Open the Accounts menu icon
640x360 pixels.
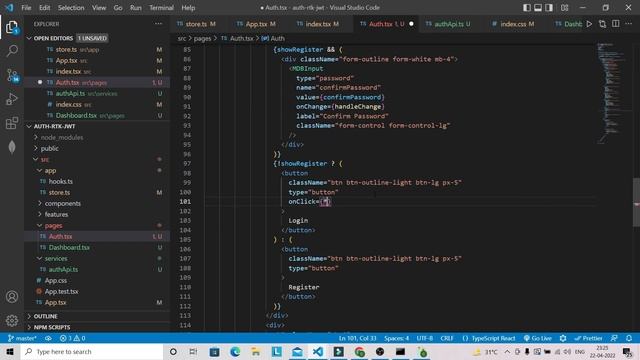(12, 297)
